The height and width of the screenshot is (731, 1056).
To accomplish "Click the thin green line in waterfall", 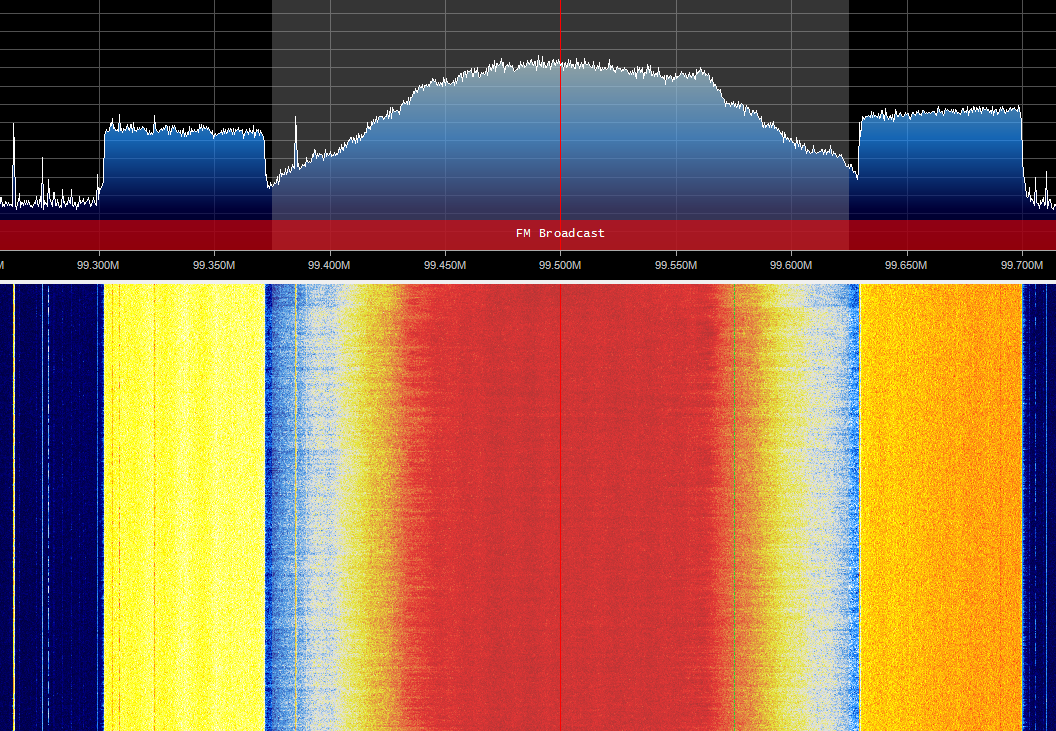I will click(x=734, y=507).
